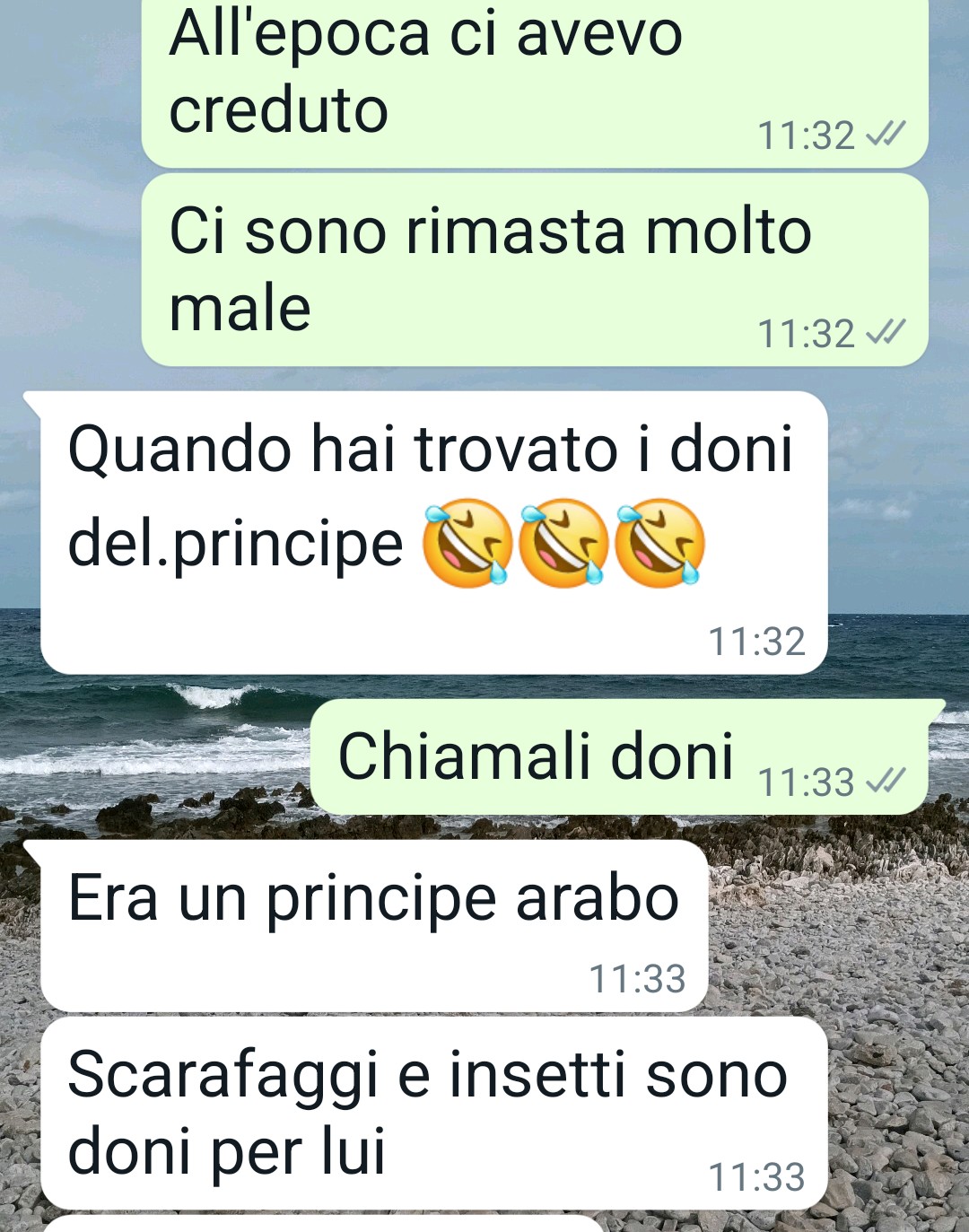The width and height of the screenshot is (969, 1232).
Task: Click the double-check ticks beside 'Chiamali doni'
Action: click(x=886, y=782)
